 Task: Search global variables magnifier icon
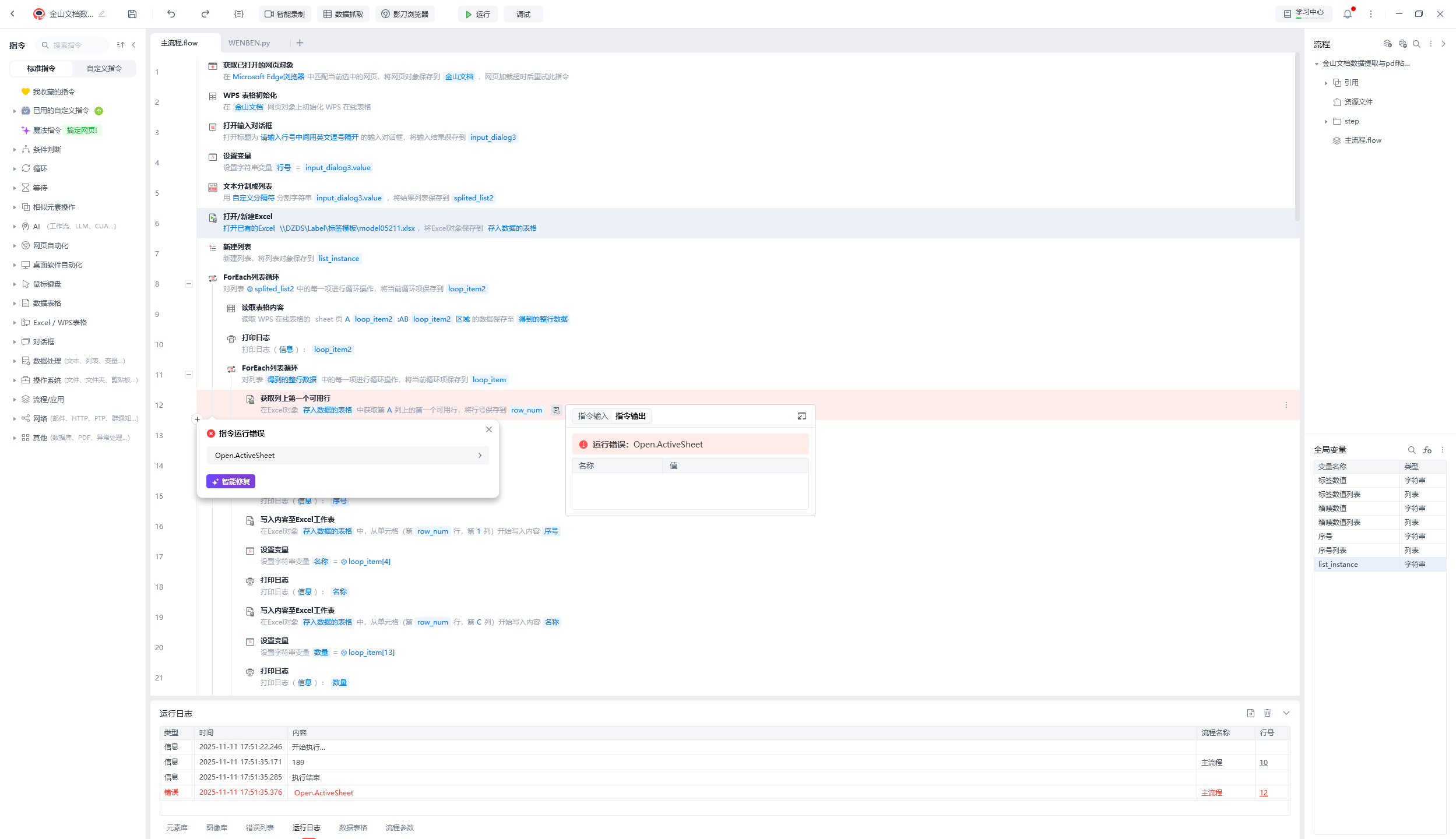coord(1411,450)
